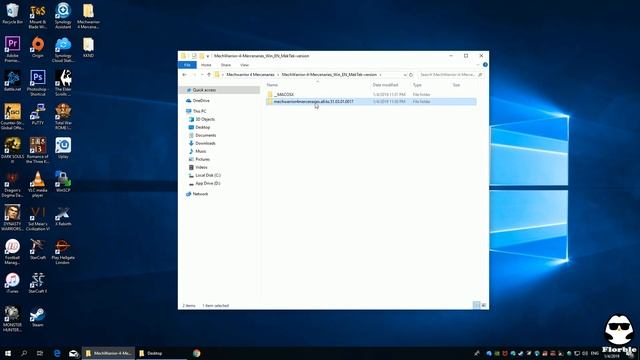
Task: Refresh the current Explorer folder
Action: pyautogui.click(x=411, y=75)
